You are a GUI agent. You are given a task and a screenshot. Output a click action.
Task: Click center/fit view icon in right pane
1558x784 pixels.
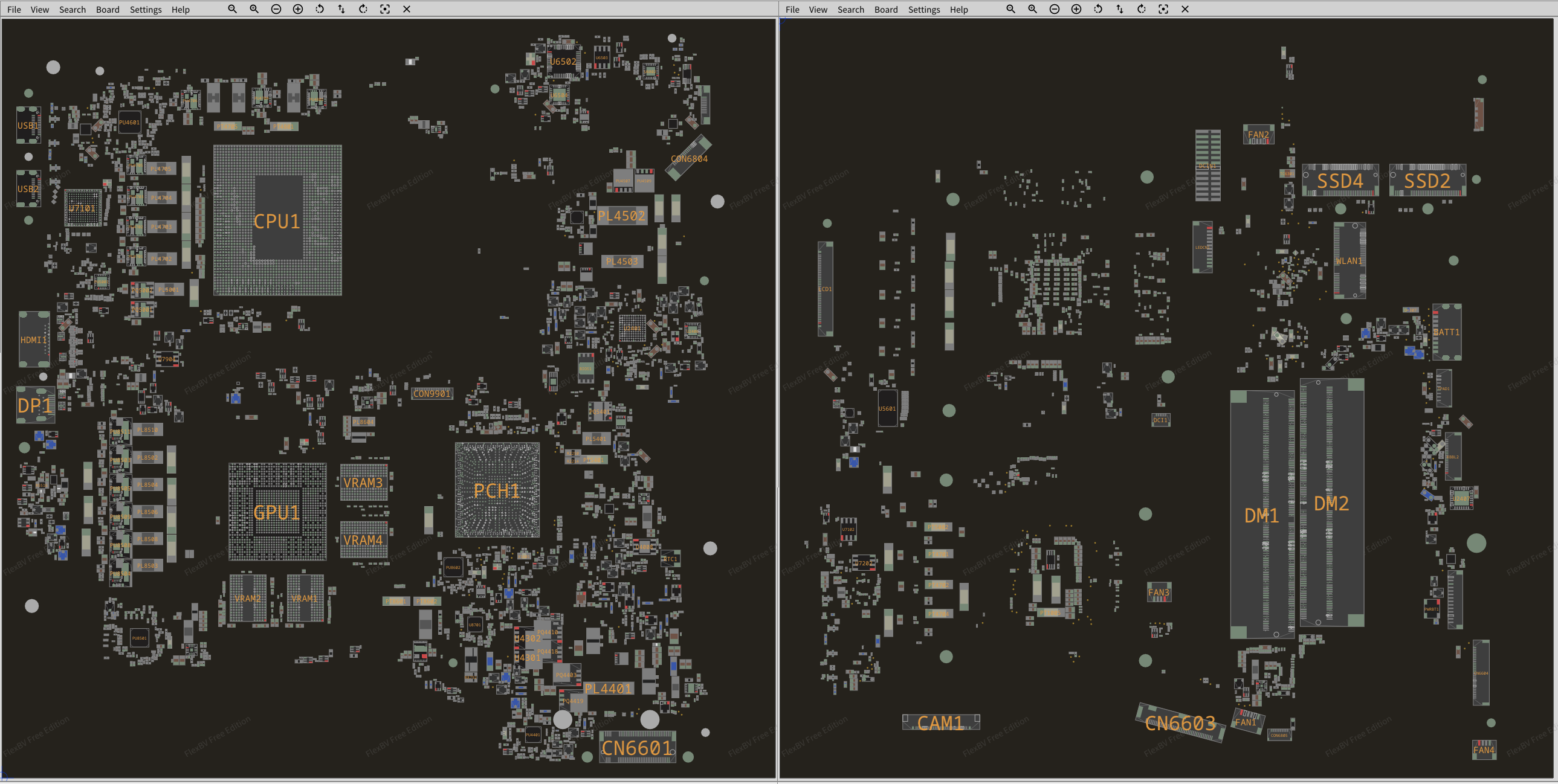[1163, 9]
